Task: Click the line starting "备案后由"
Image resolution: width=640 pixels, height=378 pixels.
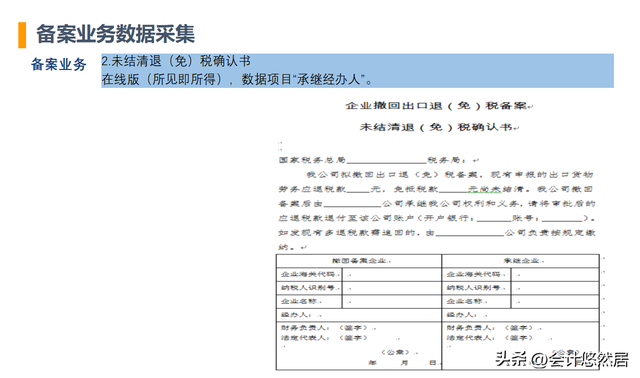Action: coord(437,204)
